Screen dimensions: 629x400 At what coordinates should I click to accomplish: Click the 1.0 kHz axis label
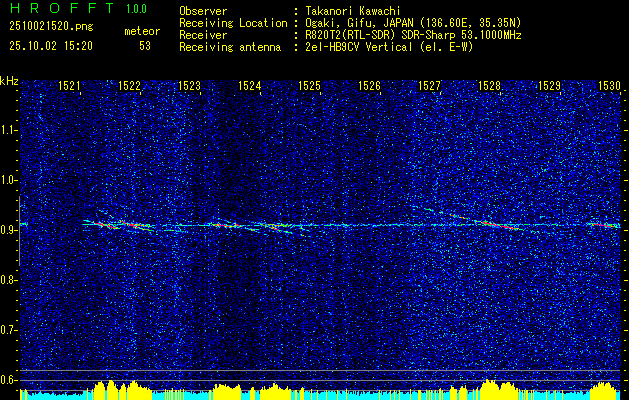coord(8,180)
